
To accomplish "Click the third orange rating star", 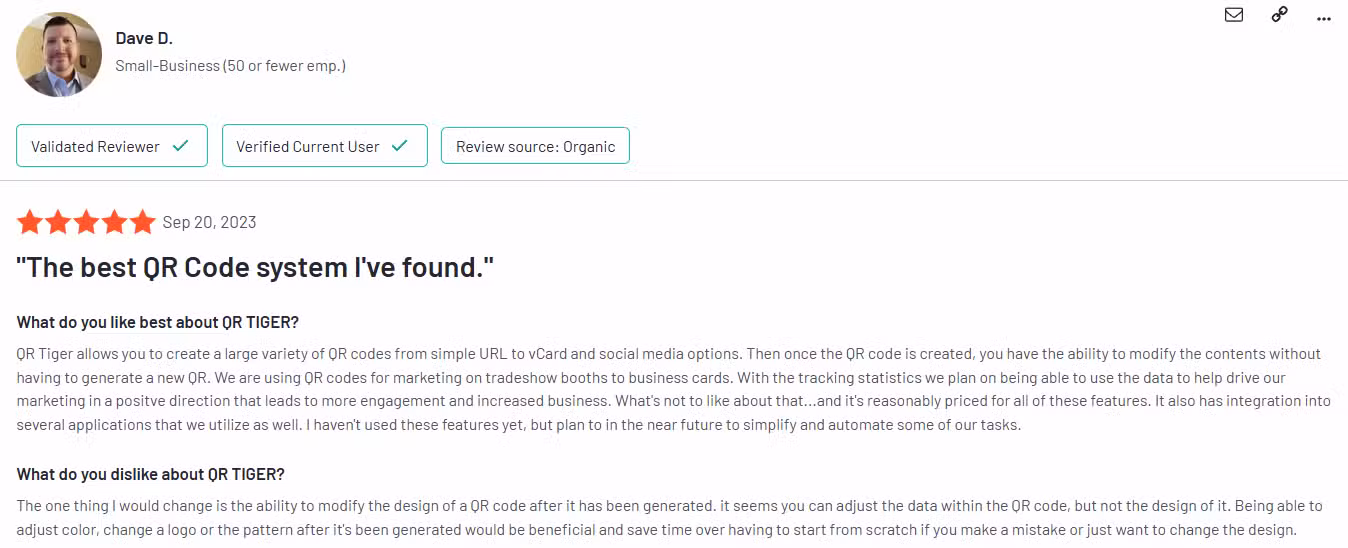I will point(86,222).
